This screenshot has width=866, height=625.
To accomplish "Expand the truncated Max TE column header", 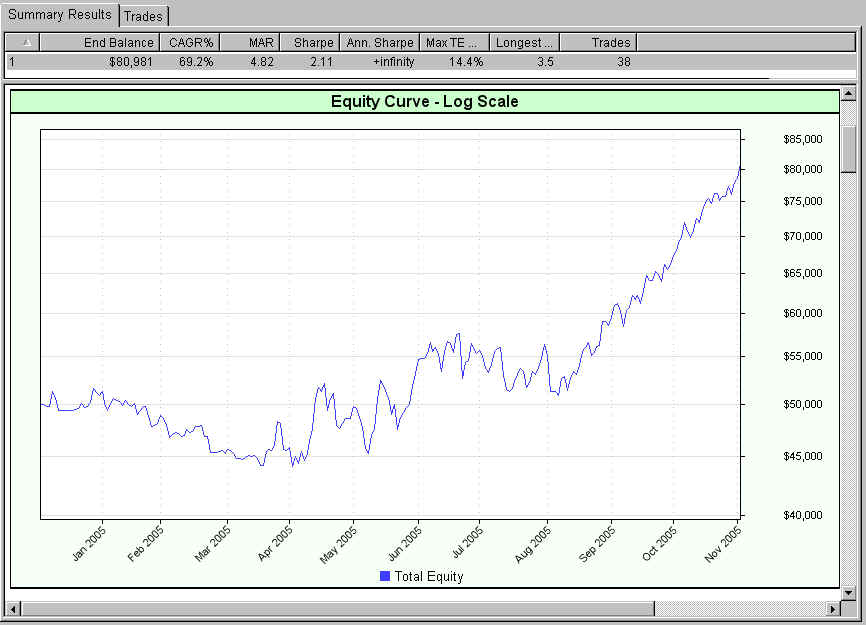I will click(x=455, y=42).
